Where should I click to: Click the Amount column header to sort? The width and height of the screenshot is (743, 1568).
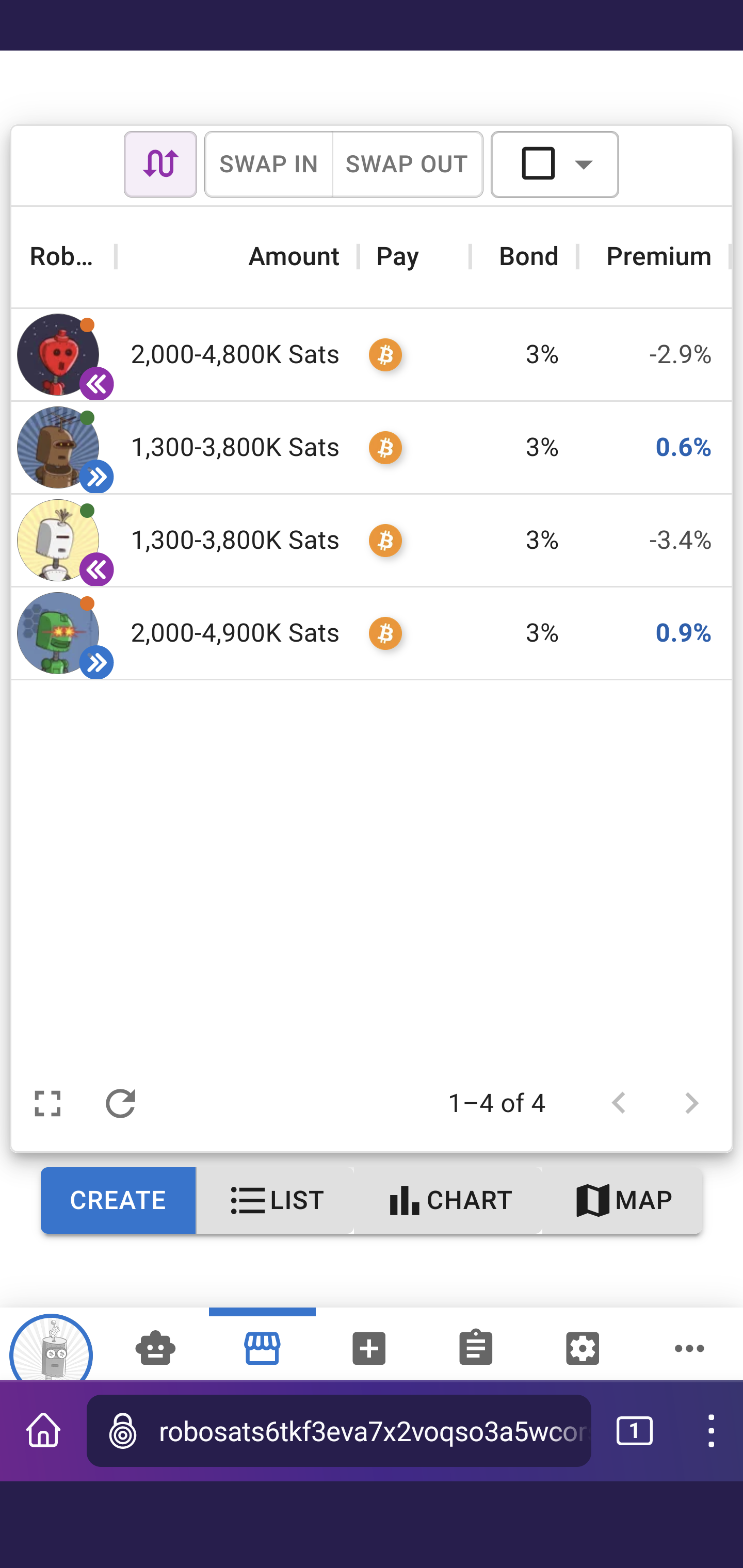coord(294,256)
